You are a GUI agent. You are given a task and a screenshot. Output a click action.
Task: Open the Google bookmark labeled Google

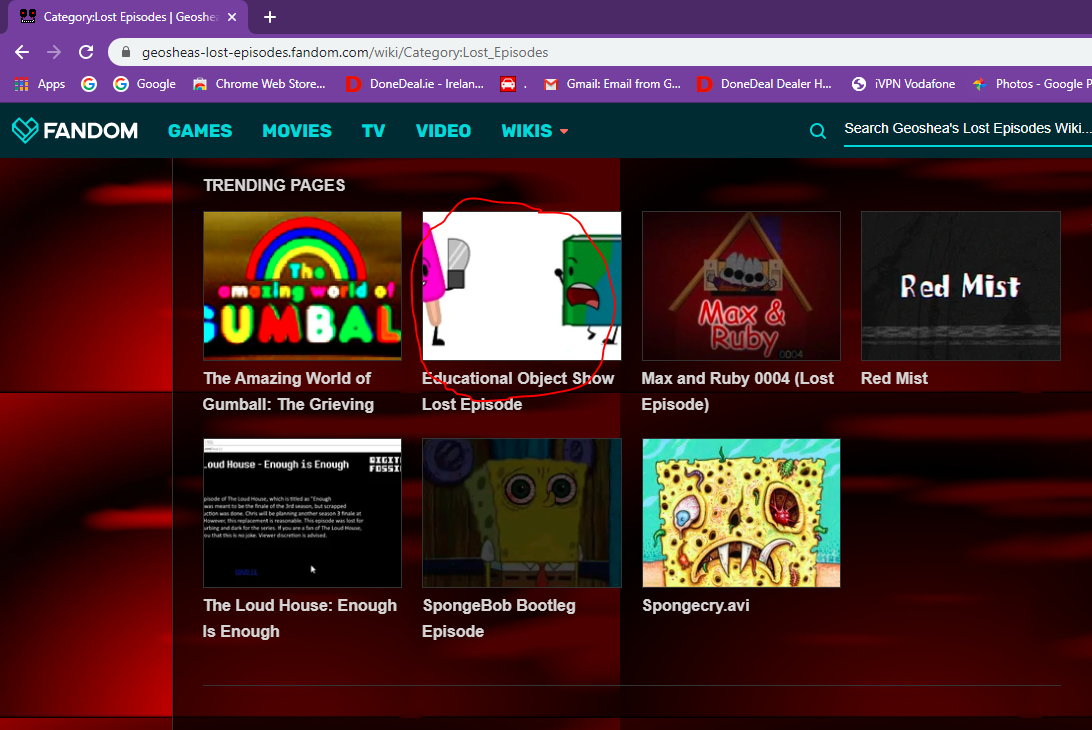click(145, 84)
